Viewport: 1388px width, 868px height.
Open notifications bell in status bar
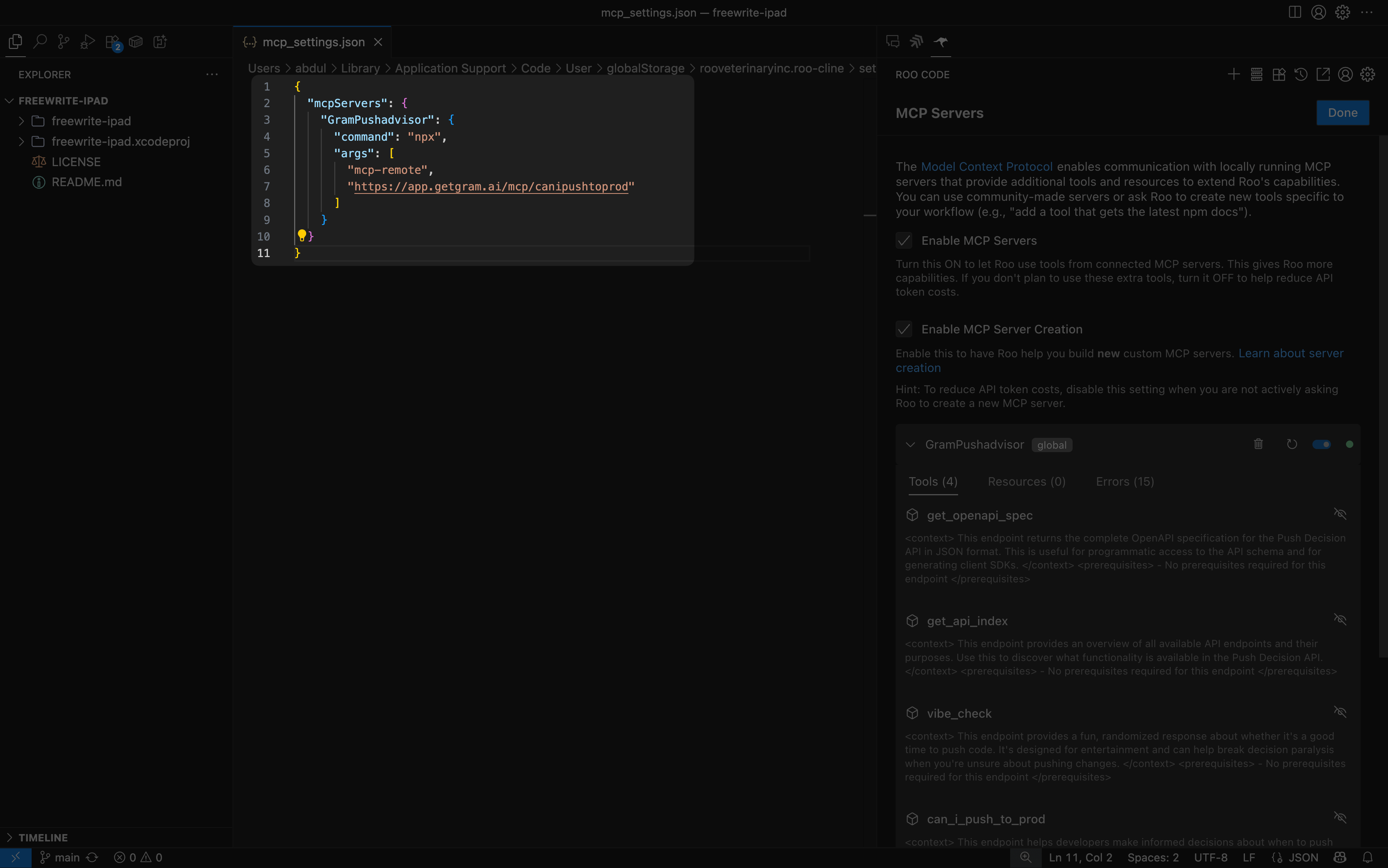click(x=1368, y=857)
